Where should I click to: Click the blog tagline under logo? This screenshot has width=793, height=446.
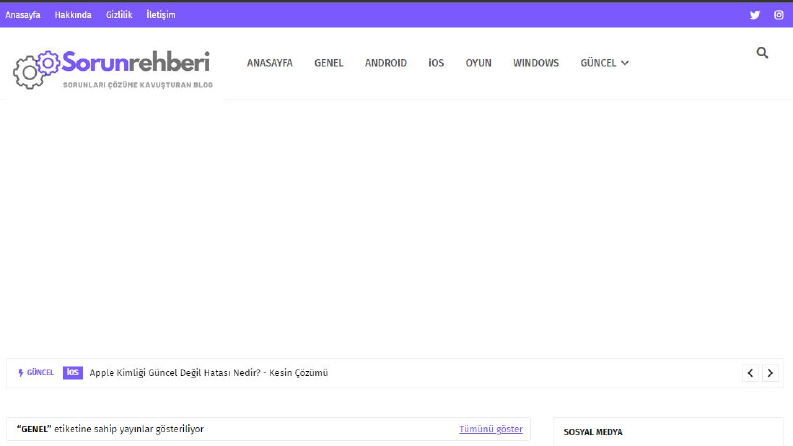[138, 85]
